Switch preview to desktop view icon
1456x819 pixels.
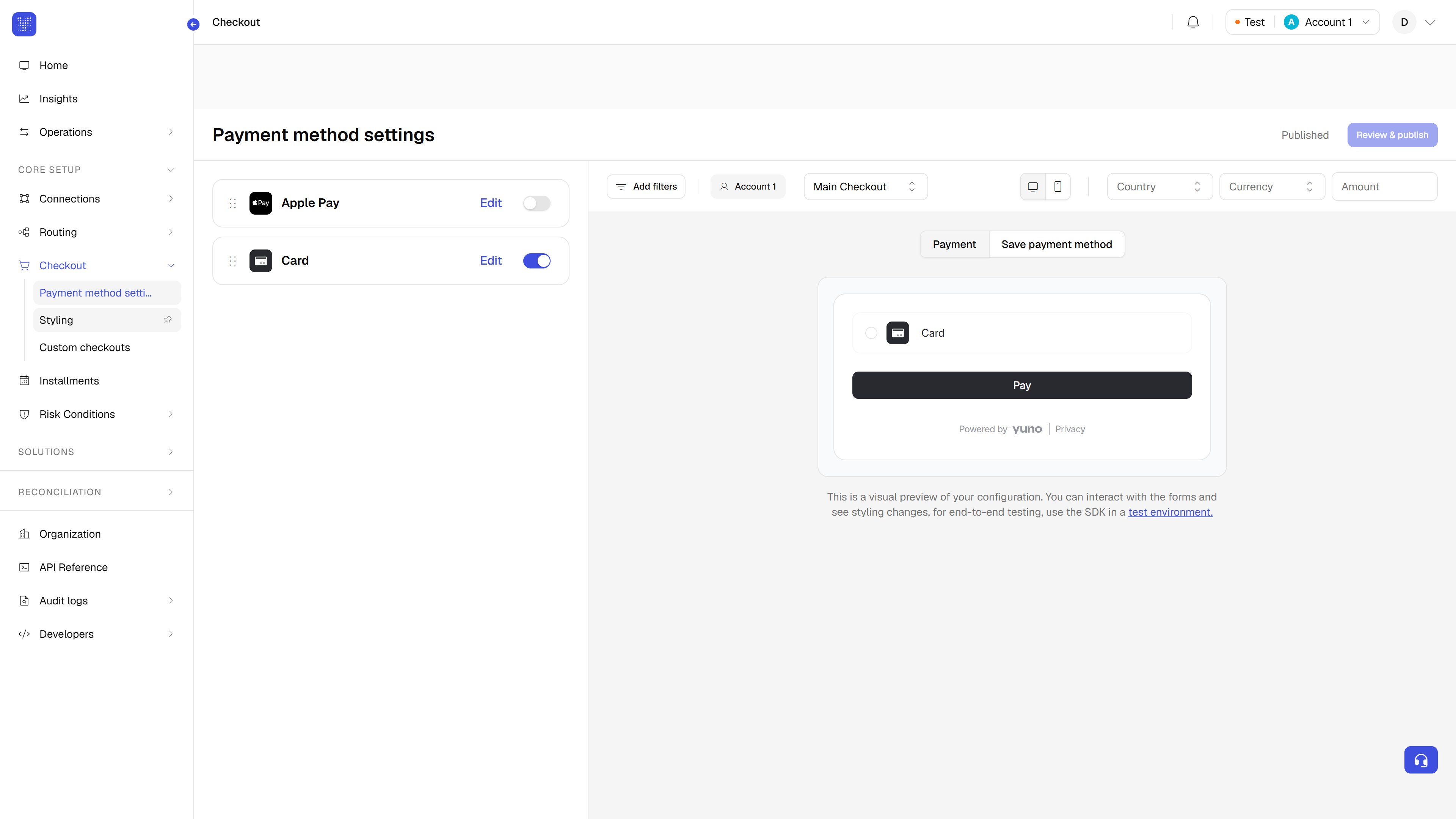[1032, 187]
